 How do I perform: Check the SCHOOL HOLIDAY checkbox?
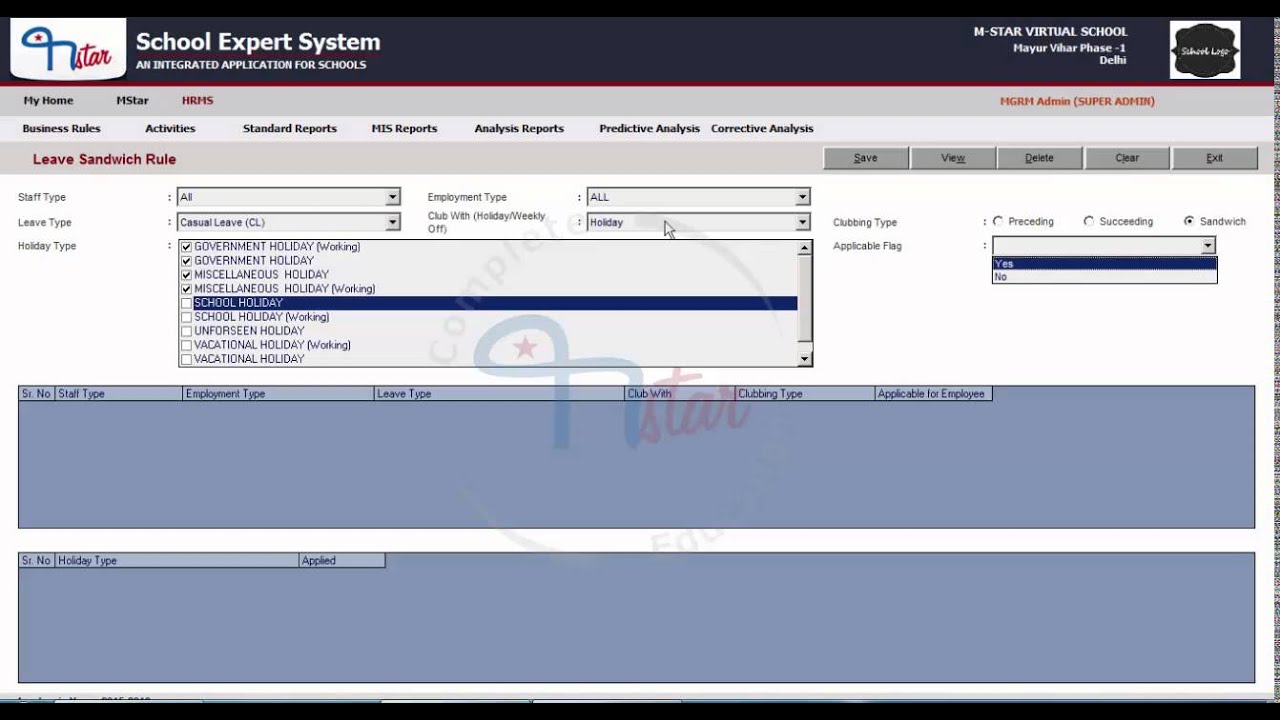(x=186, y=303)
